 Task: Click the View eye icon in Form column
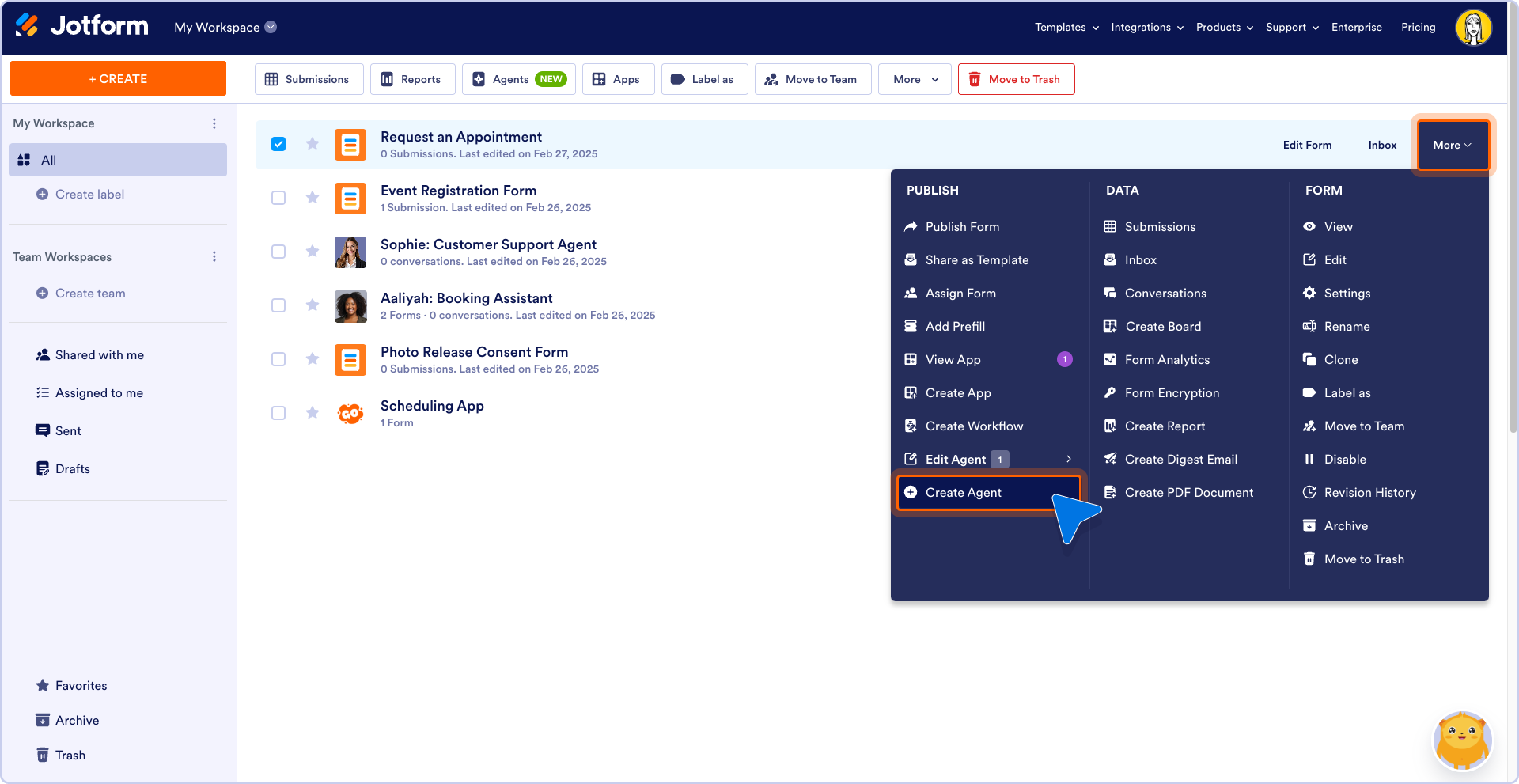point(1309,226)
